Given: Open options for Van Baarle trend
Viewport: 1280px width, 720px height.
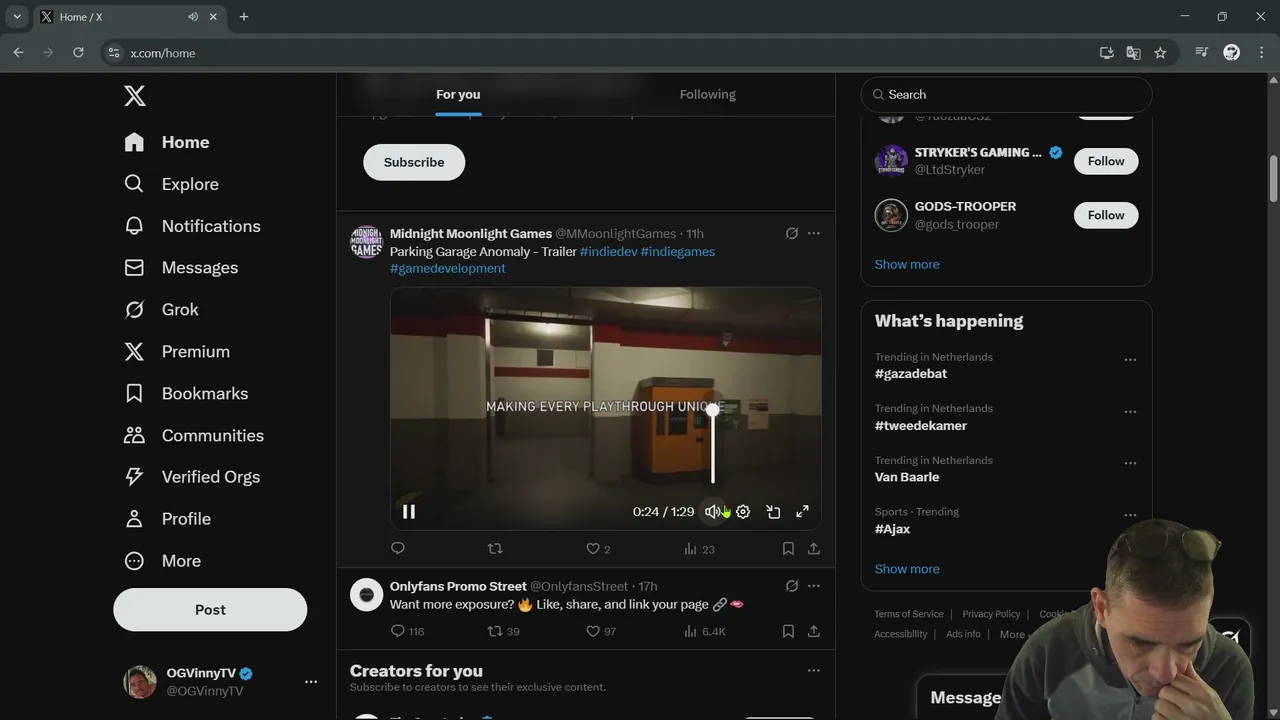Looking at the screenshot, I should [1130, 464].
